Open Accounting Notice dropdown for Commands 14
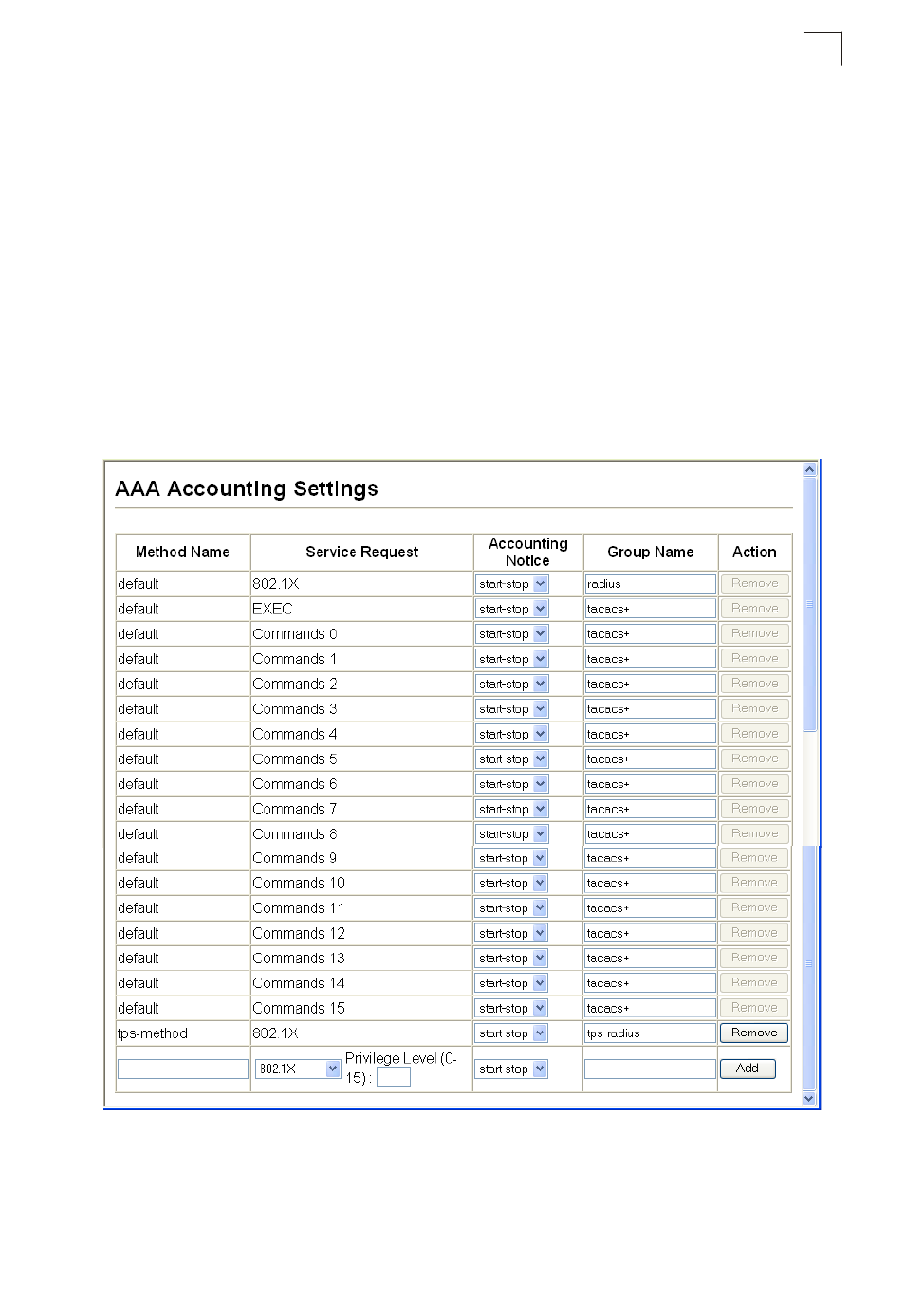This screenshot has width=905, height=1316. 512,983
